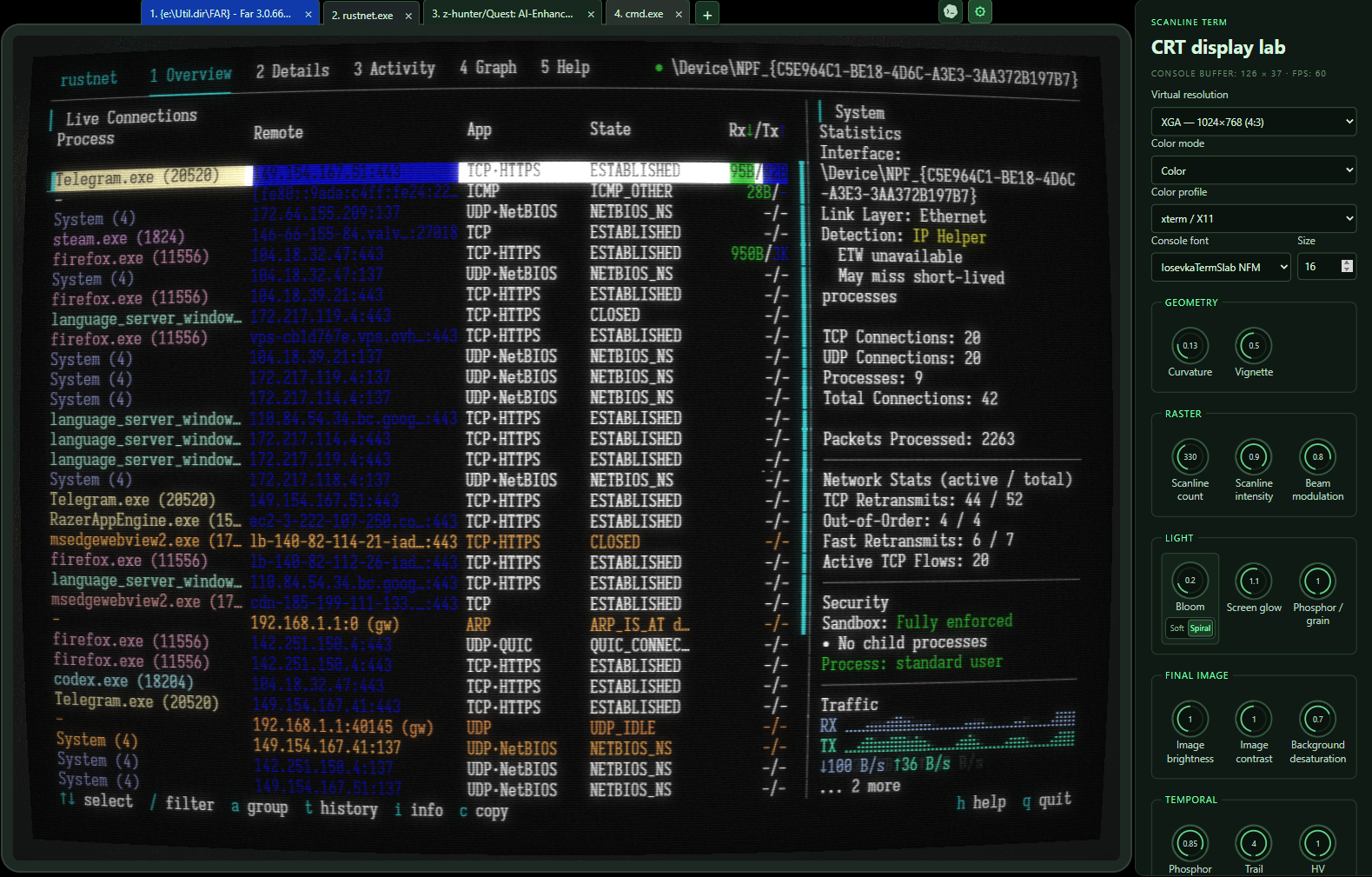Open the Color mode dropdown
This screenshot has height=877, width=1372.
pyautogui.click(x=1254, y=170)
